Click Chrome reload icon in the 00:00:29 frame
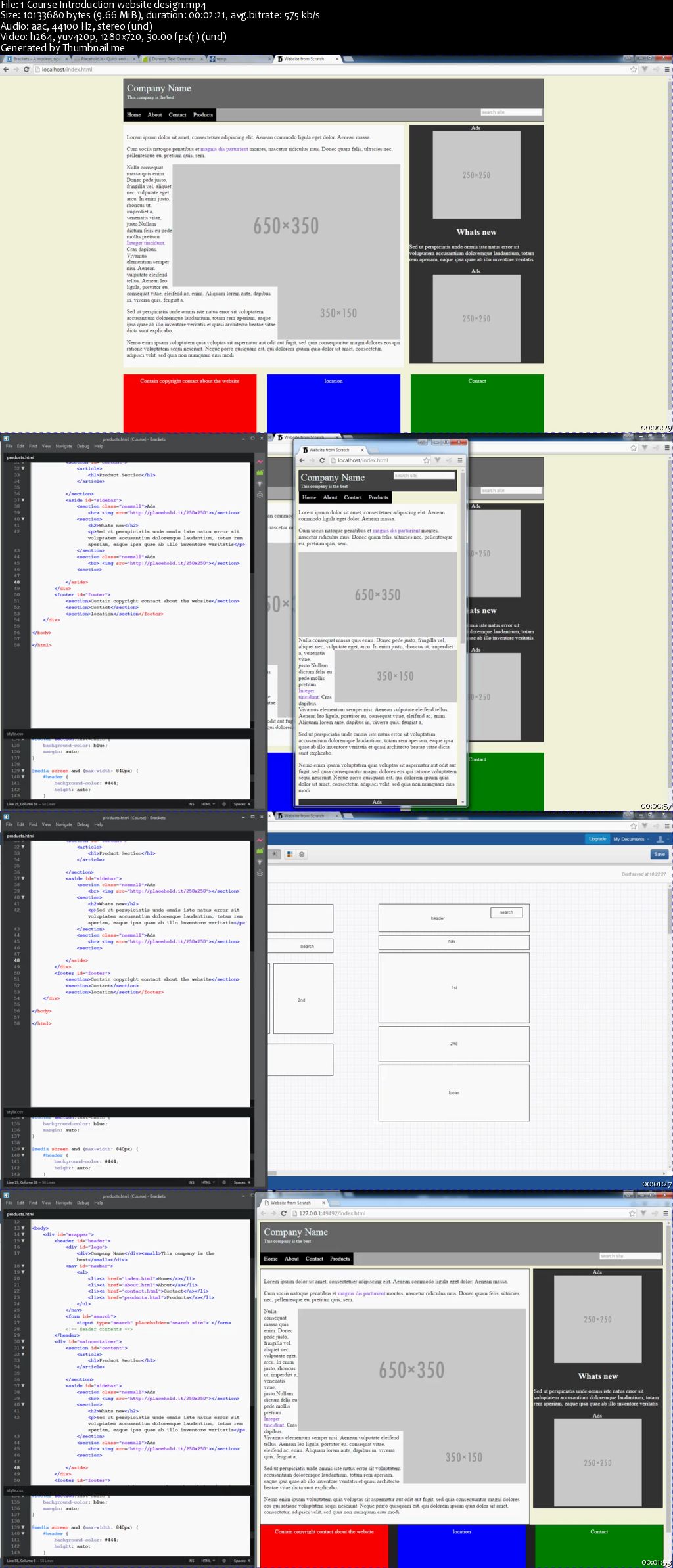 [x=26, y=69]
